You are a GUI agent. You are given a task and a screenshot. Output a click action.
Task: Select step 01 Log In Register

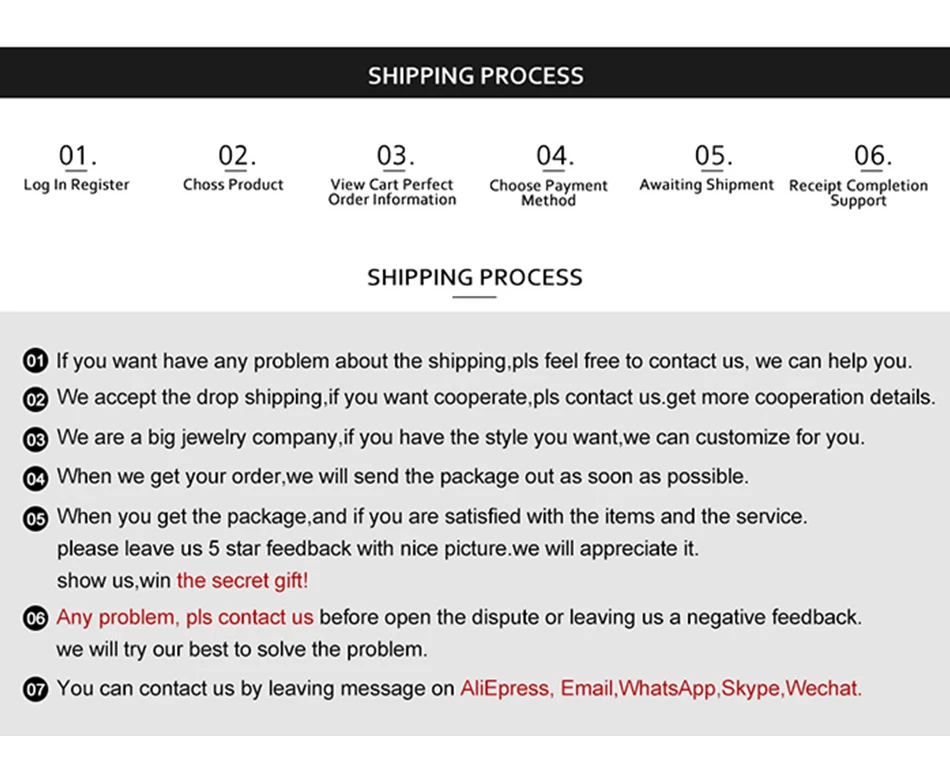(x=76, y=168)
